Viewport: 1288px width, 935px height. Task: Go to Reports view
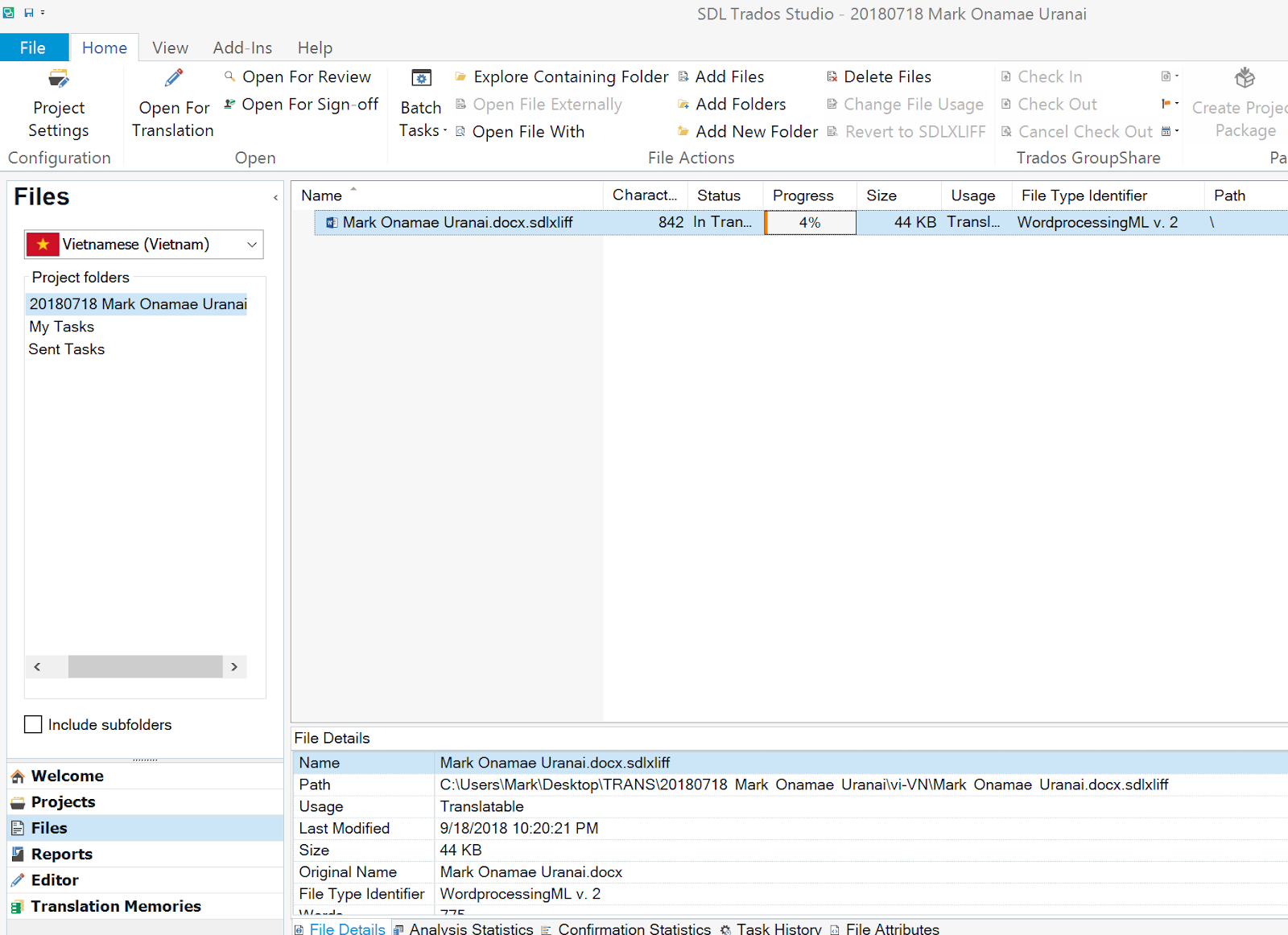[x=145, y=855]
